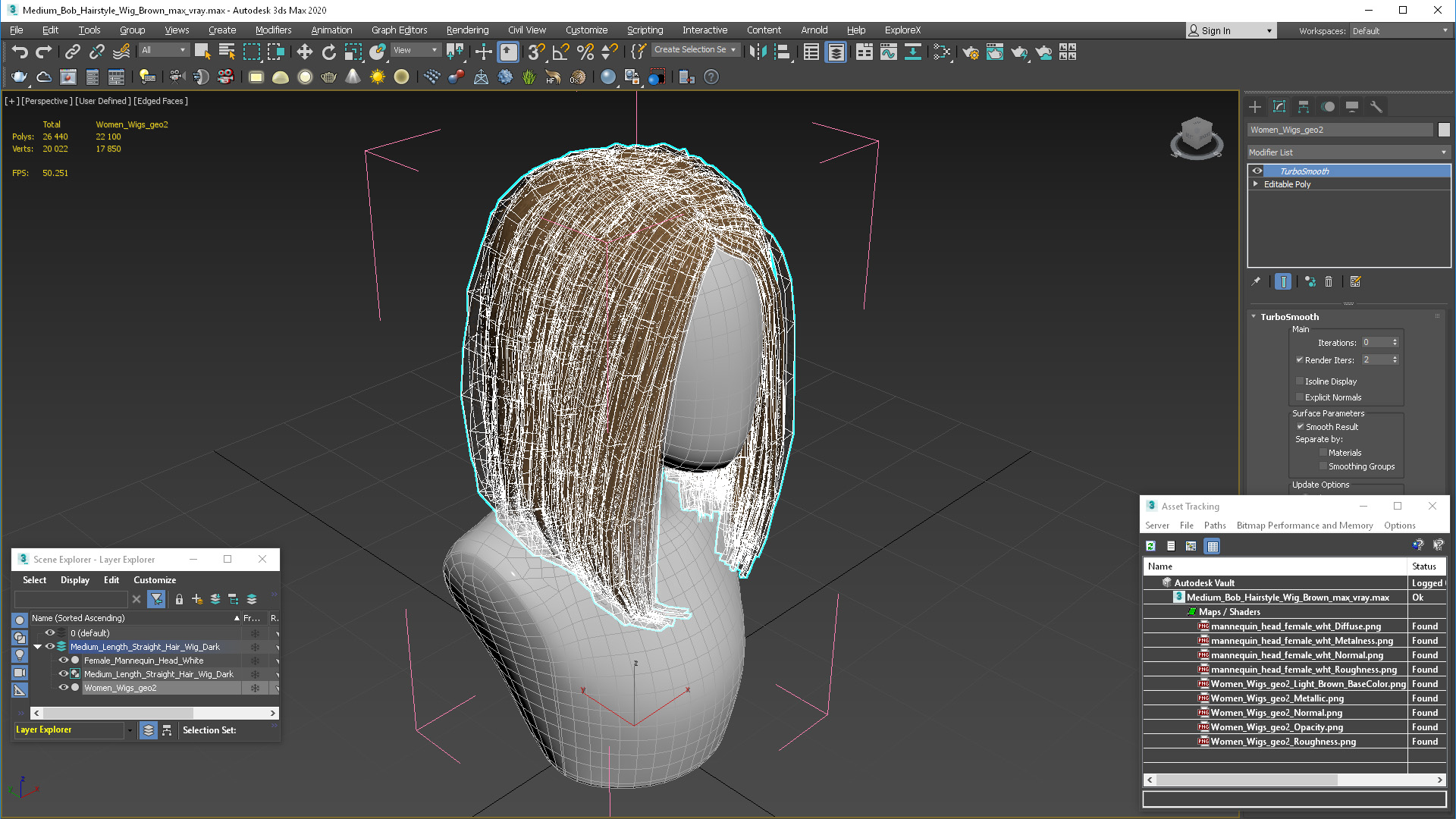Open the Modifier List dropdown
1456x819 pixels.
[x=1348, y=152]
